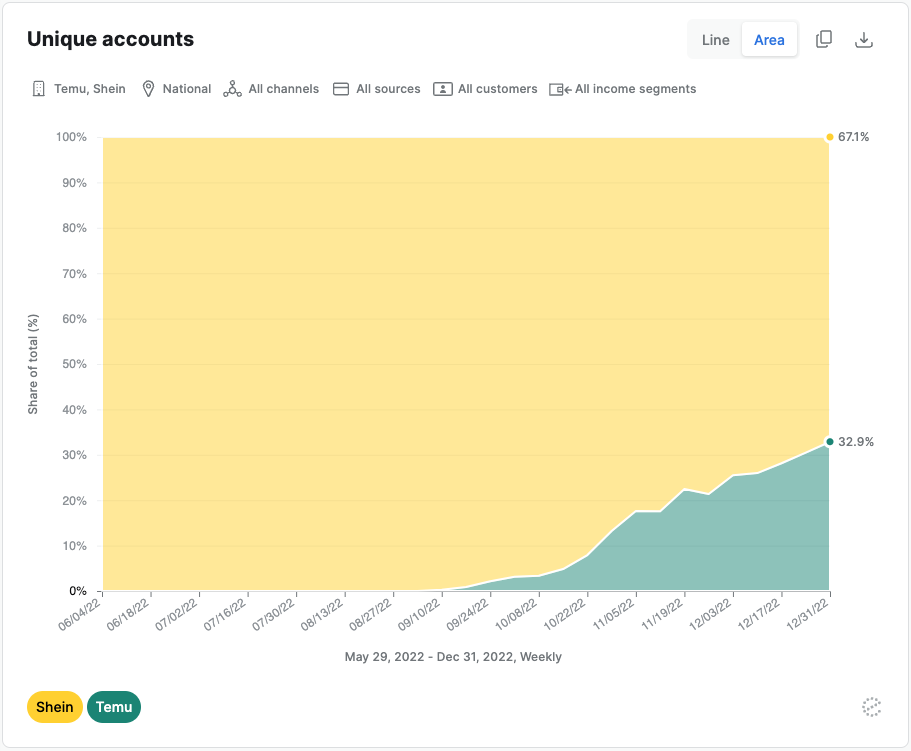Viewport: 911px width, 751px height.
Task: Copy the chart with the duplicate icon
Action: 824,39
